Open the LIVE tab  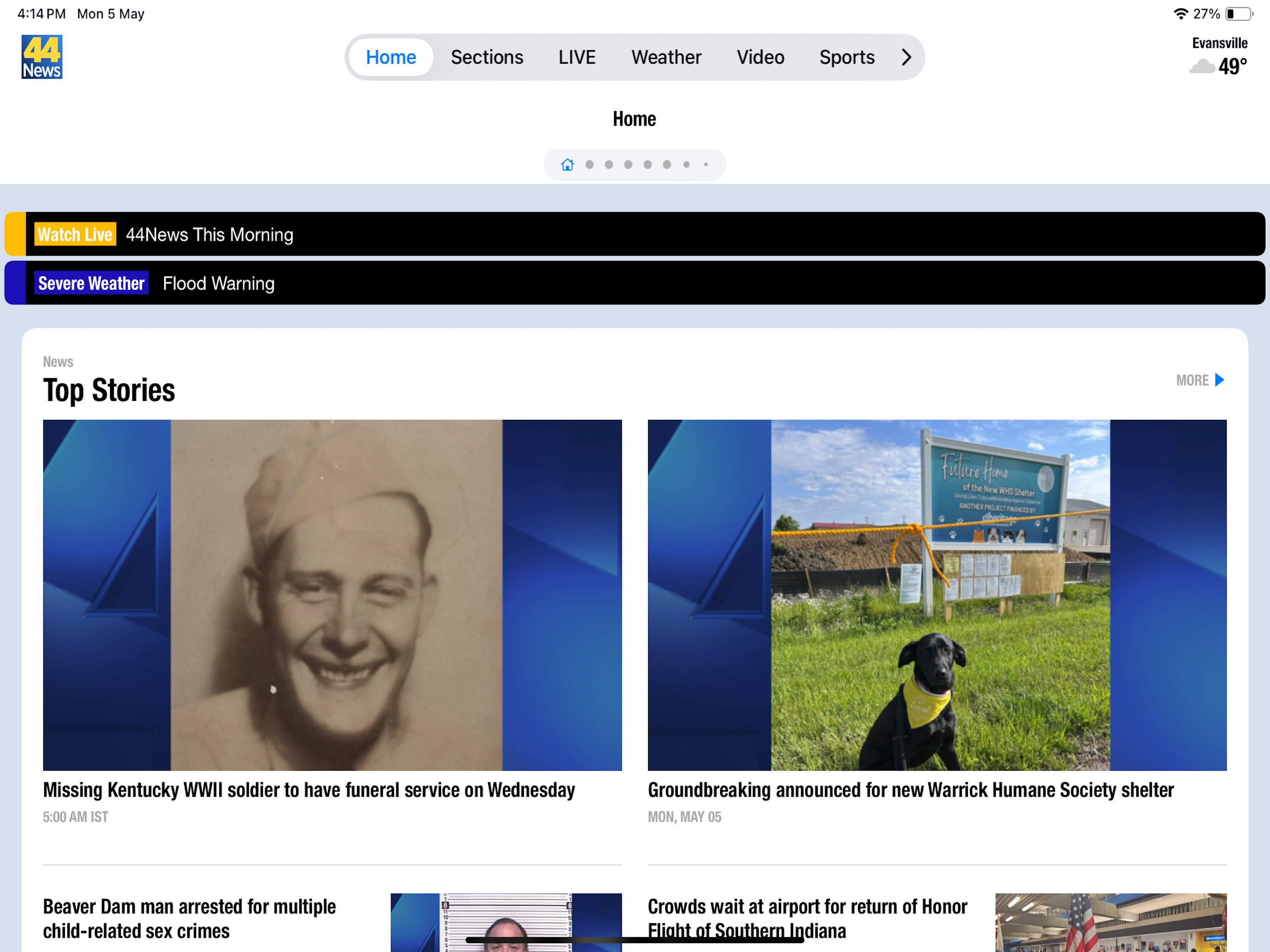pos(576,57)
